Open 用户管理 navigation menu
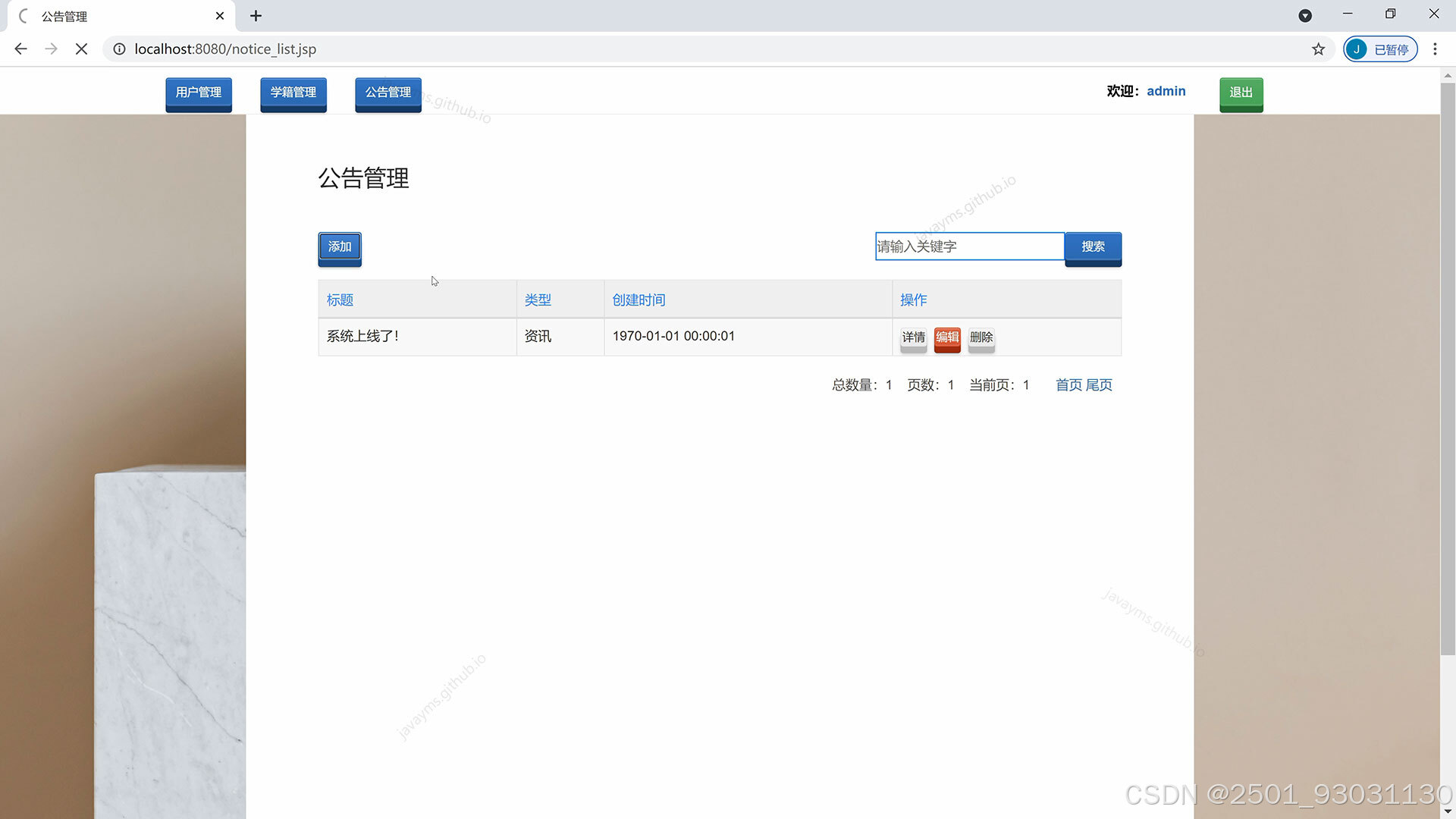The width and height of the screenshot is (1456, 819). point(199,94)
